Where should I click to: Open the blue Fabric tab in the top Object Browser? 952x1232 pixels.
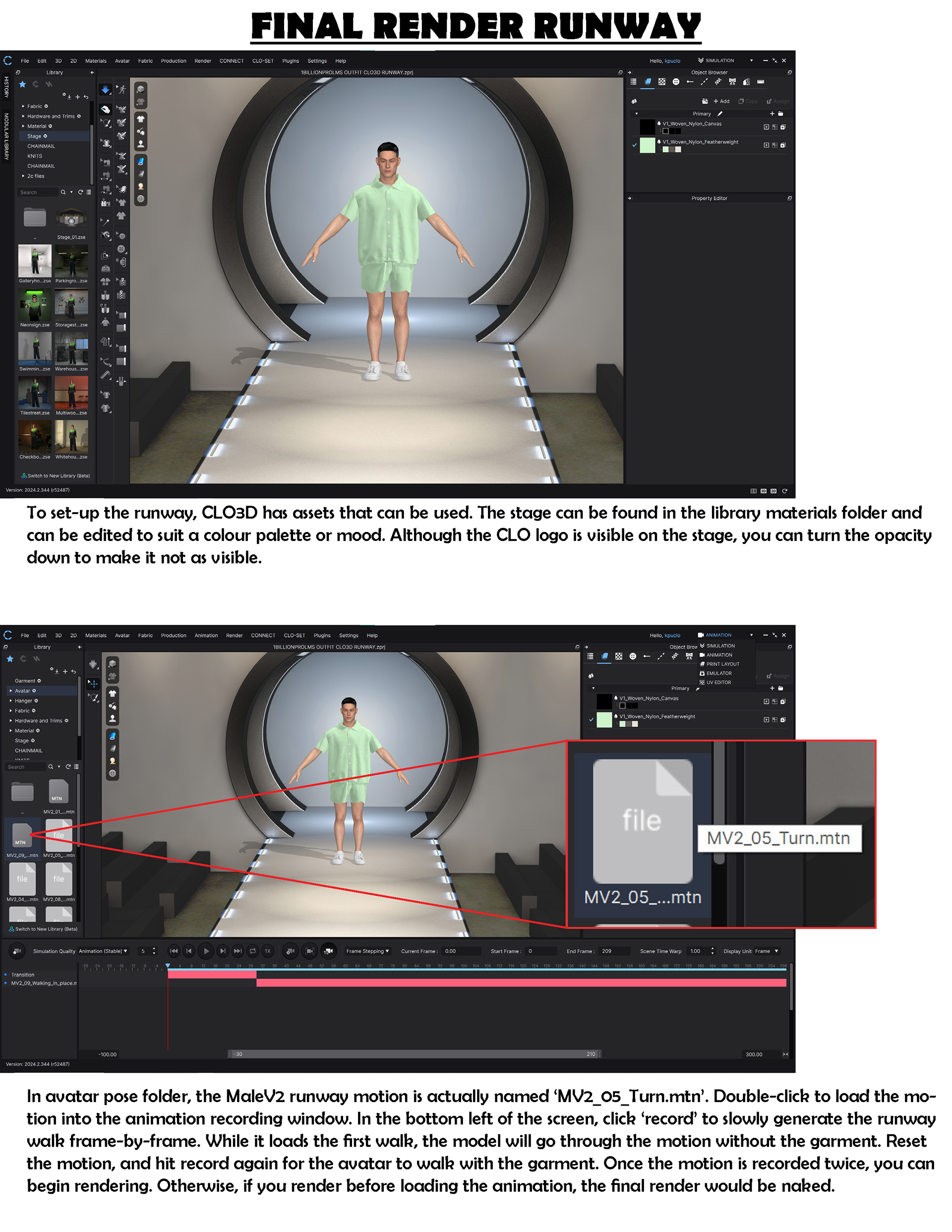648,82
